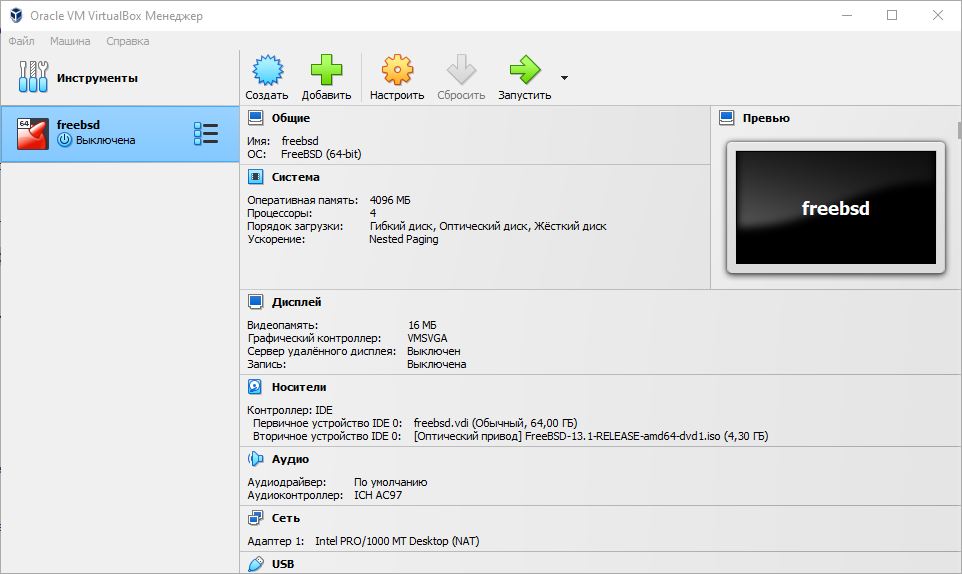The width and height of the screenshot is (962, 574).
Task: Click the freebsd preview thumbnail
Action: tap(836, 207)
